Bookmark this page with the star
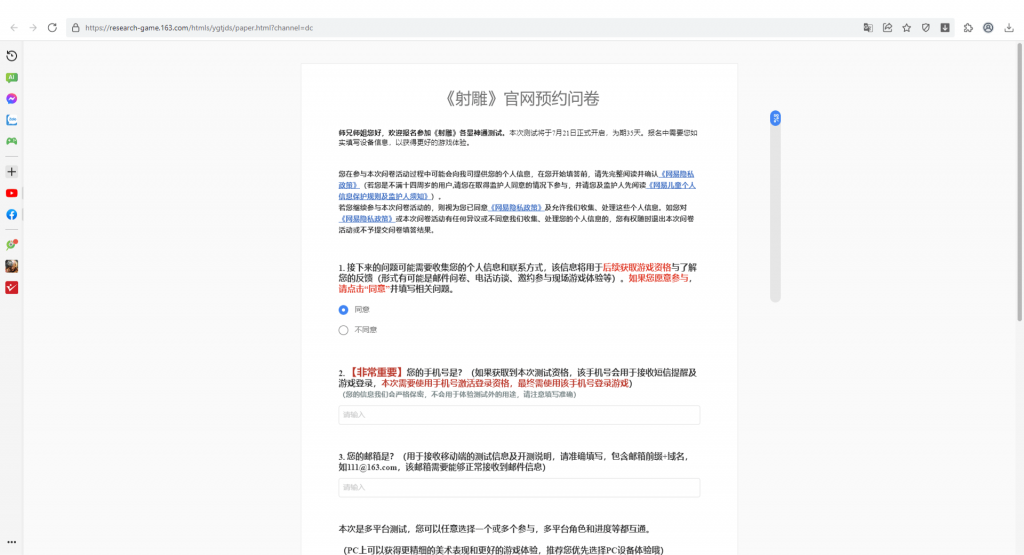Screen dimensions: 1024x555 (x=906, y=27)
